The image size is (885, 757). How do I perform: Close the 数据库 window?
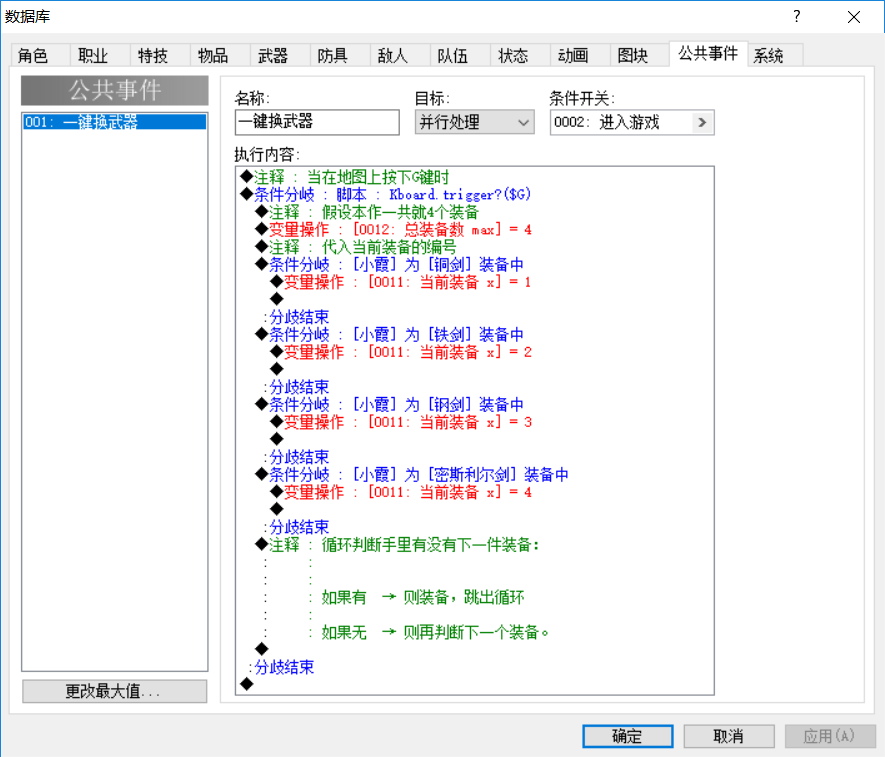click(x=854, y=16)
